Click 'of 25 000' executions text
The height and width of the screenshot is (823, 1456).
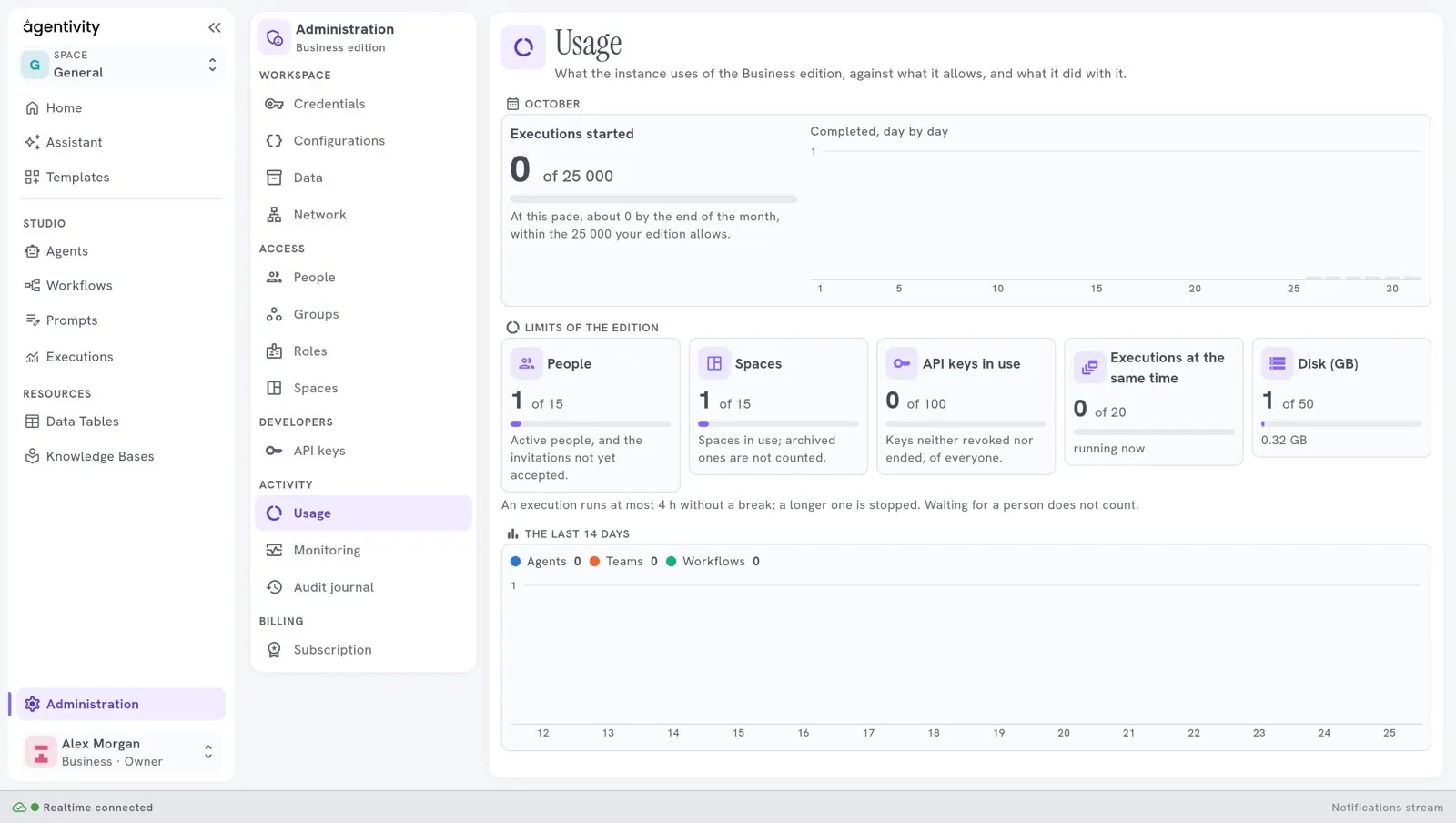578,176
